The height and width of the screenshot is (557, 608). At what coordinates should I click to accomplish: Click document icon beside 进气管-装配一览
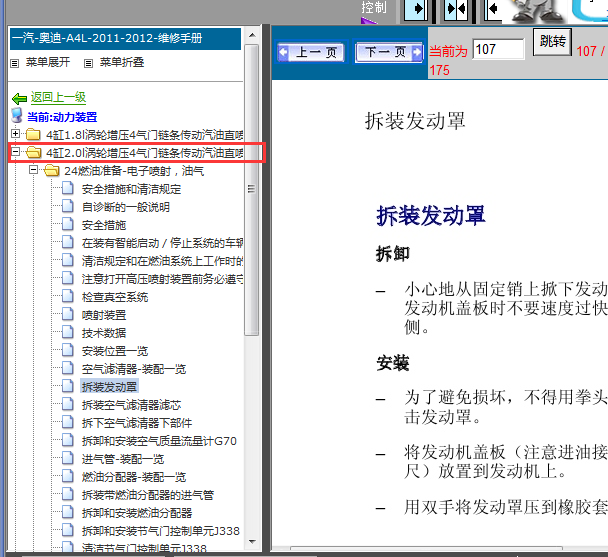[67, 458]
